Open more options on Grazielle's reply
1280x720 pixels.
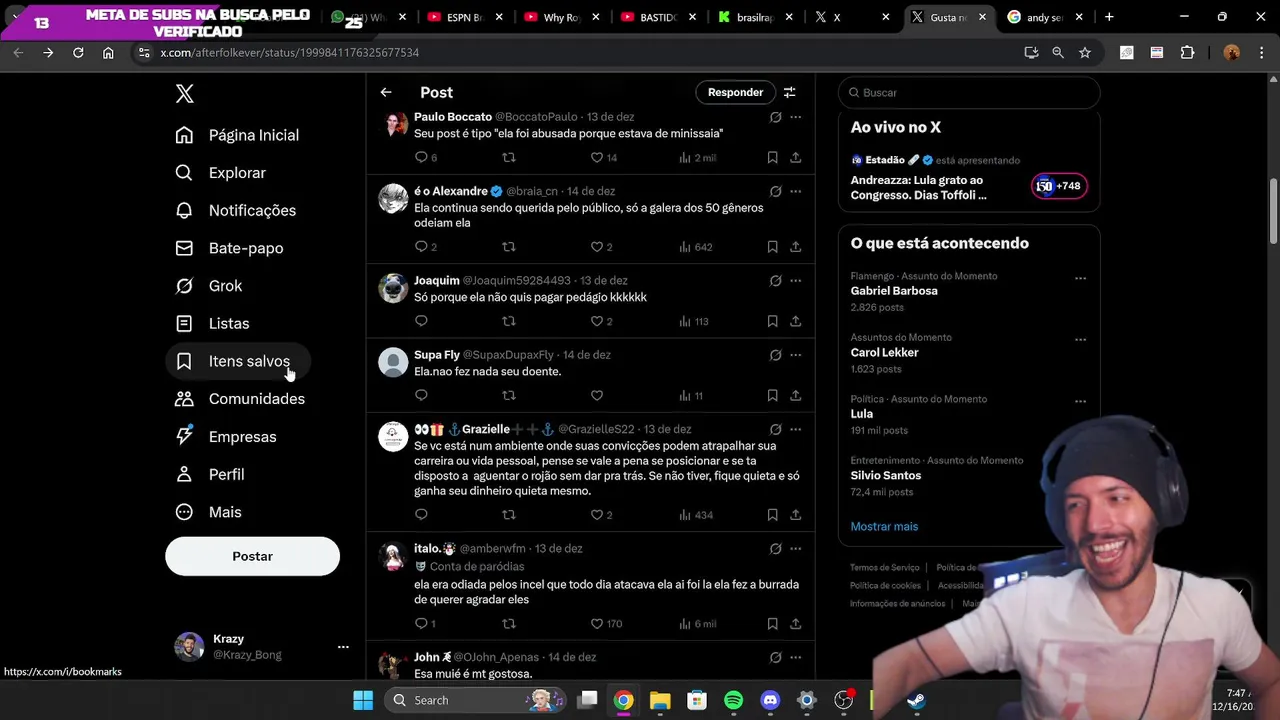click(x=795, y=429)
